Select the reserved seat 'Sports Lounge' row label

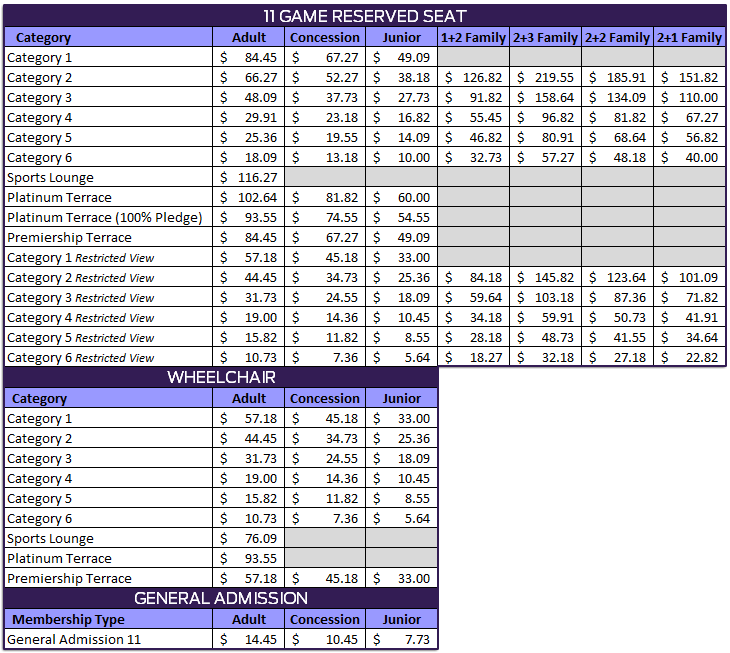point(50,177)
